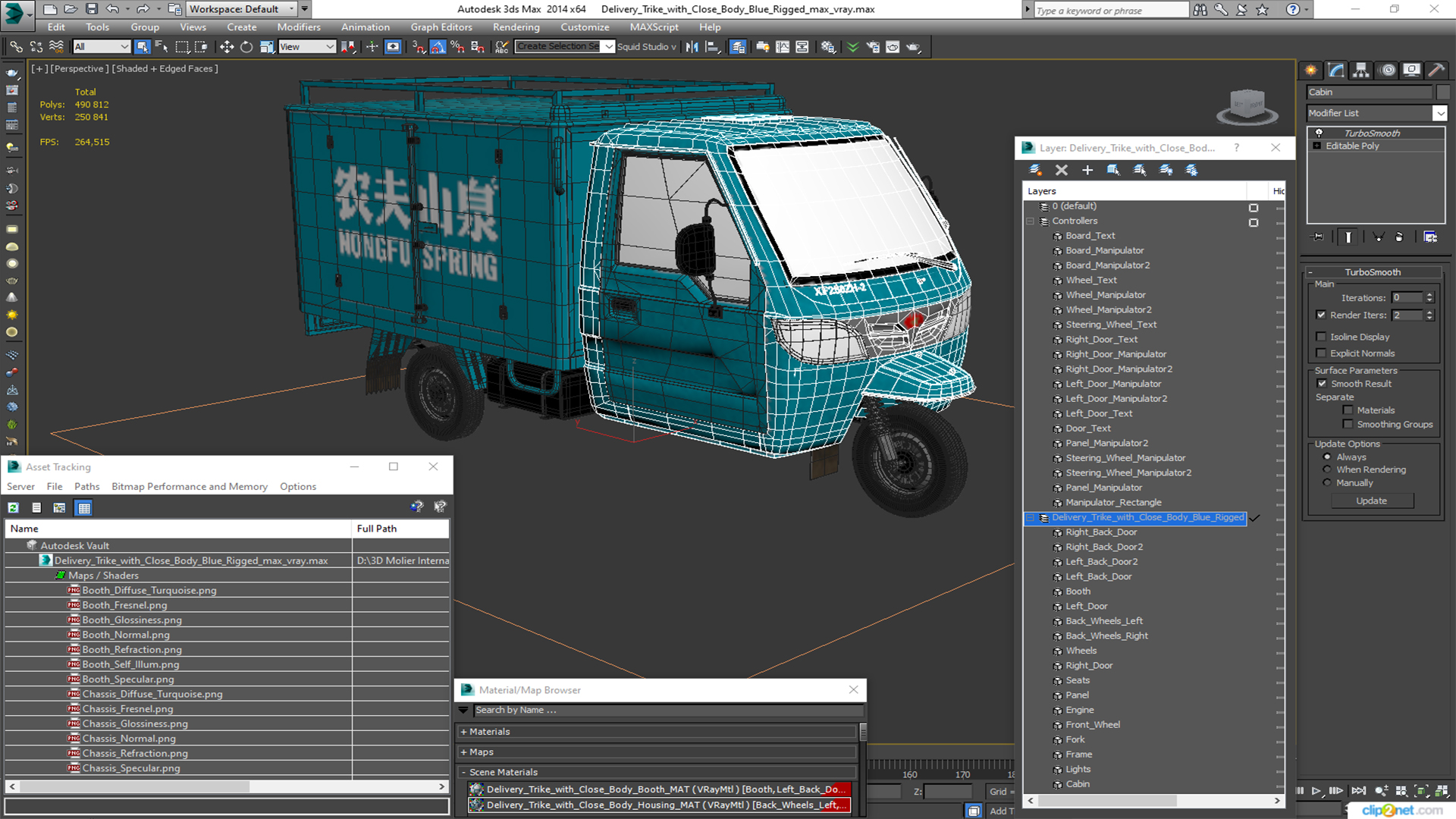Click Select by Name icon
This screenshot has height=819, width=1456.
[x=162, y=47]
